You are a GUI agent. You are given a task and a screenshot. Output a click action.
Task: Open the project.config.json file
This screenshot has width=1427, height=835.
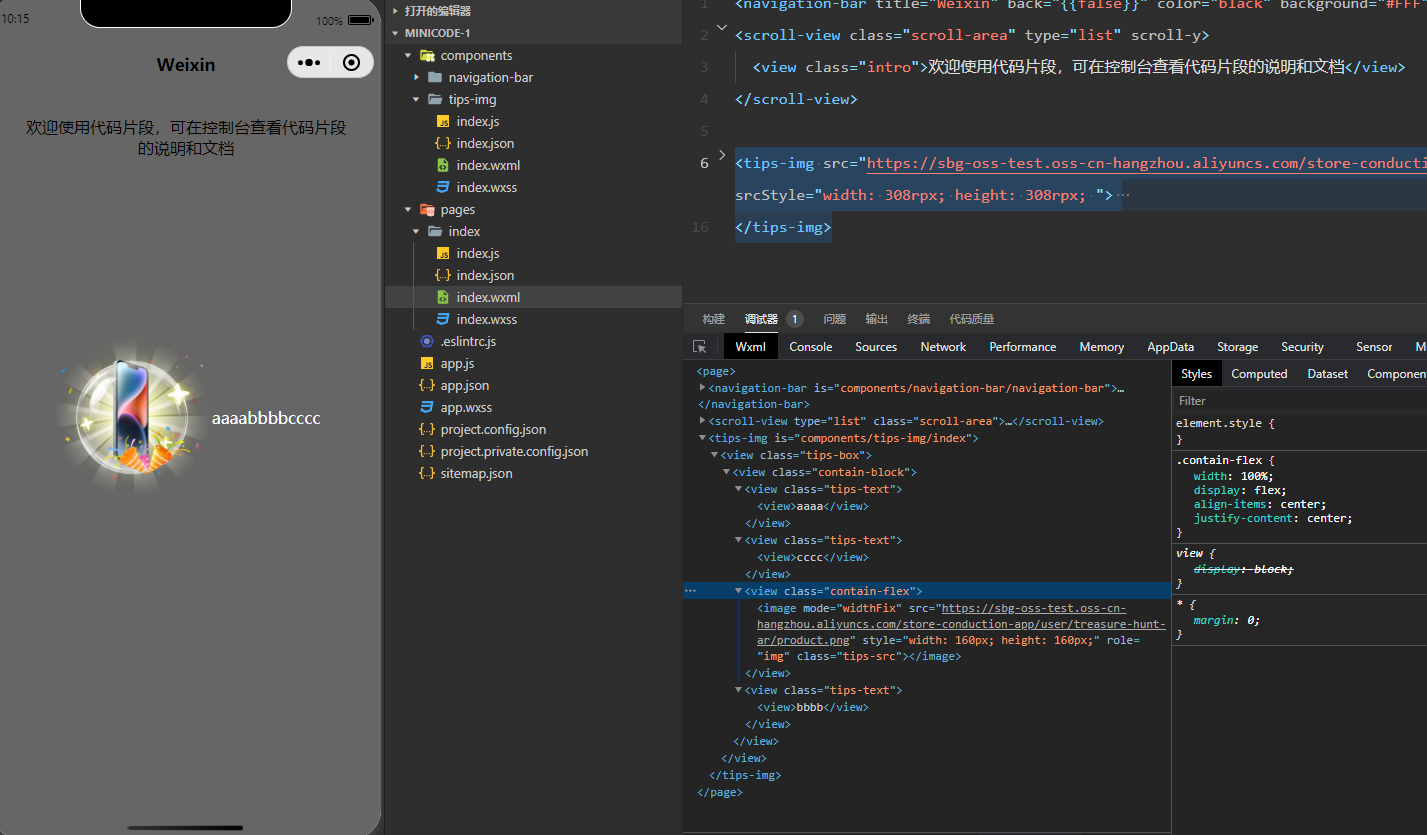[x=493, y=429]
